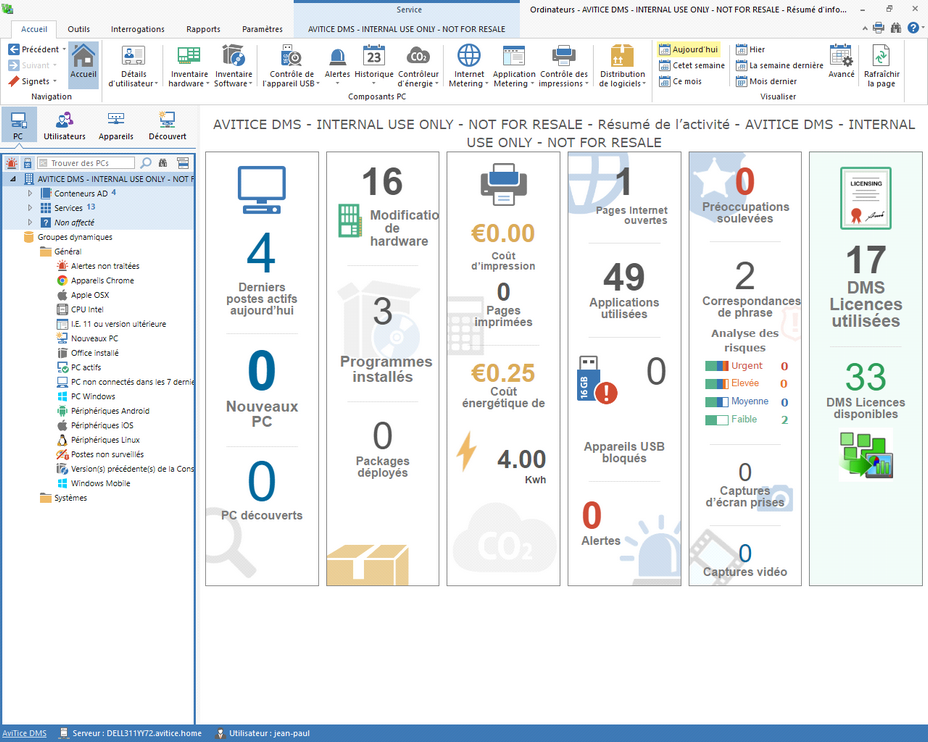Expand Non affecté tree node
Screen dimensions: 928x742
pyautogui.click(x=30, y=222)
